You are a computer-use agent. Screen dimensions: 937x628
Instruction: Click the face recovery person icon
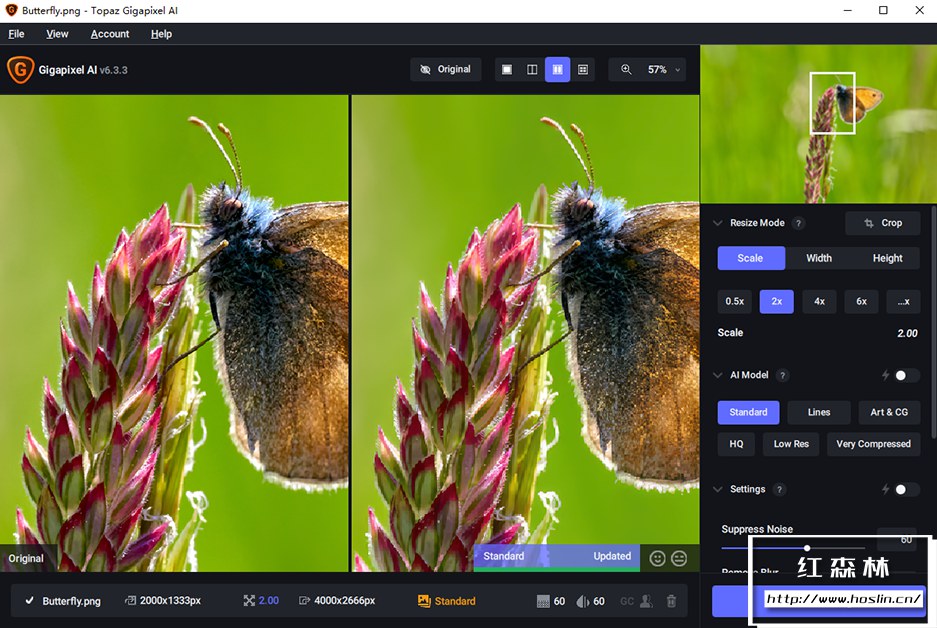(646, 601)
